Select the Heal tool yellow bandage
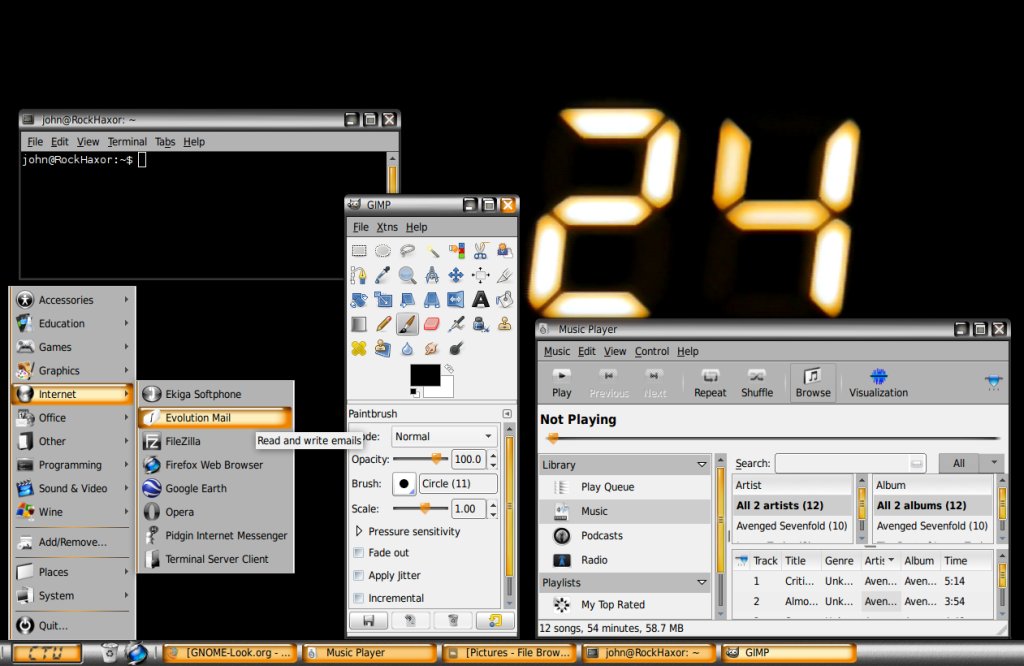 (359, 348)
